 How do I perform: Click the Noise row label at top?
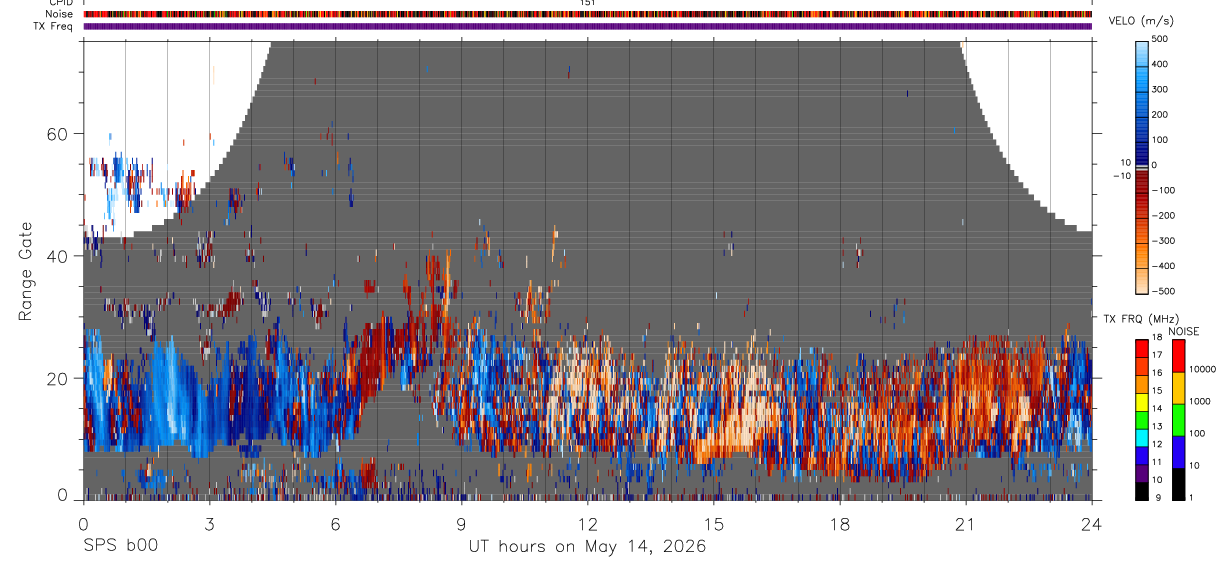click(59, 14)
